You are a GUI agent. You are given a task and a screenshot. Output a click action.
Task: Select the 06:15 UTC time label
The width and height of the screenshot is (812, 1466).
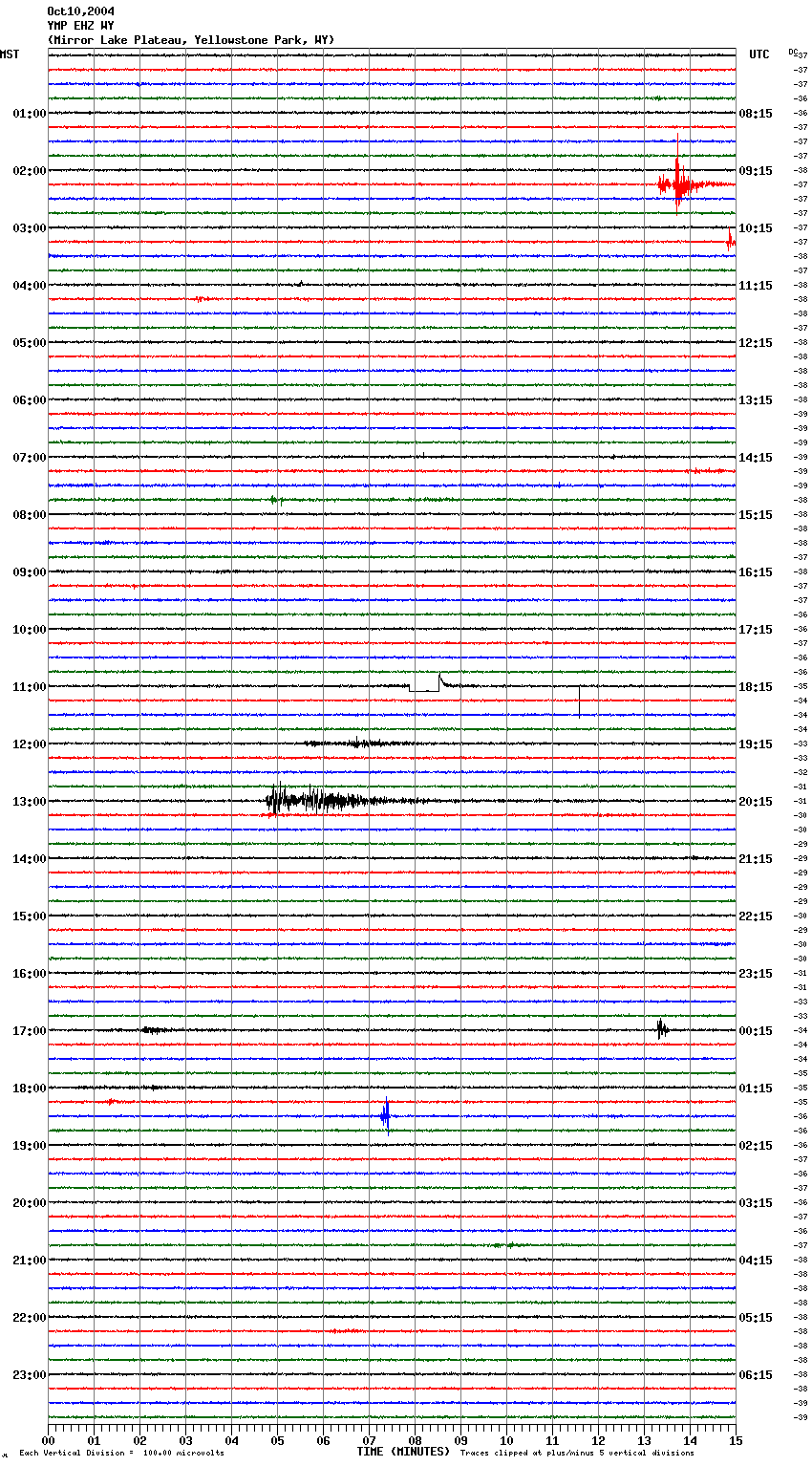pos(756,1375)
